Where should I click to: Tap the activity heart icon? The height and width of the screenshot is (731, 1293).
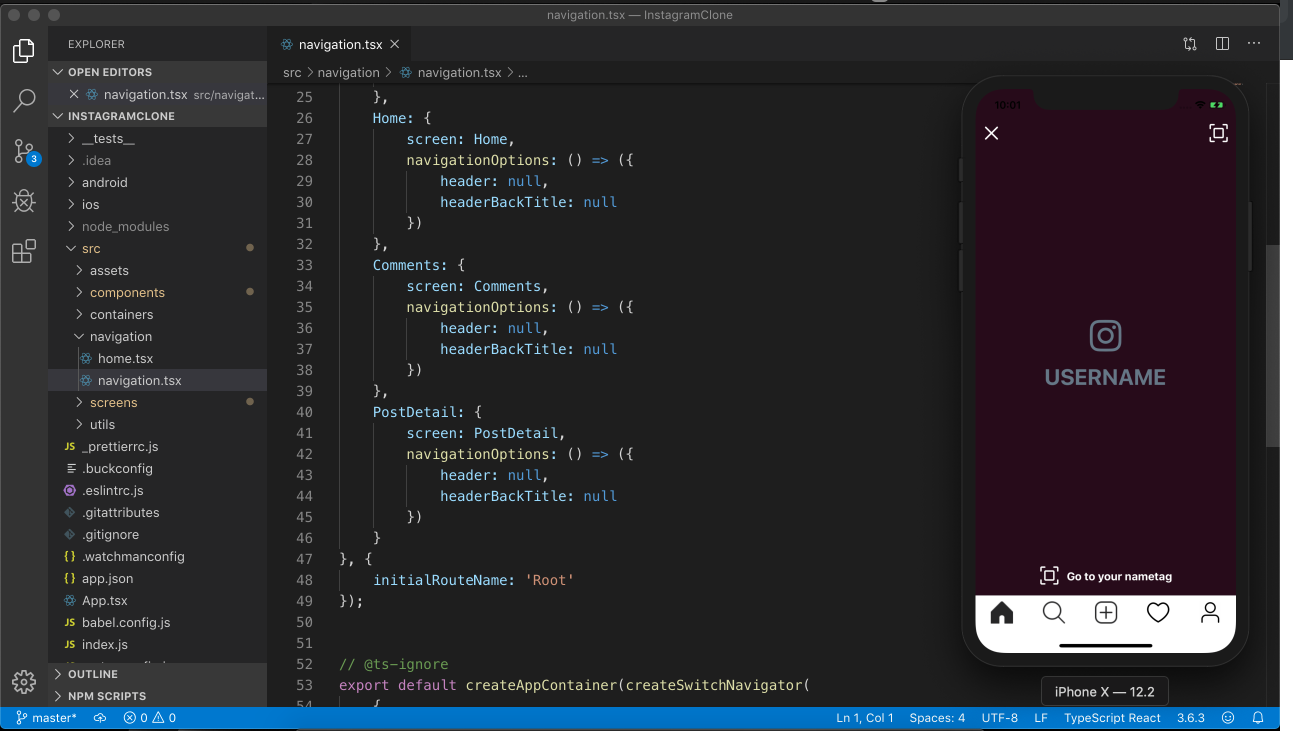pyautogui.click(x=1157, y=612)
